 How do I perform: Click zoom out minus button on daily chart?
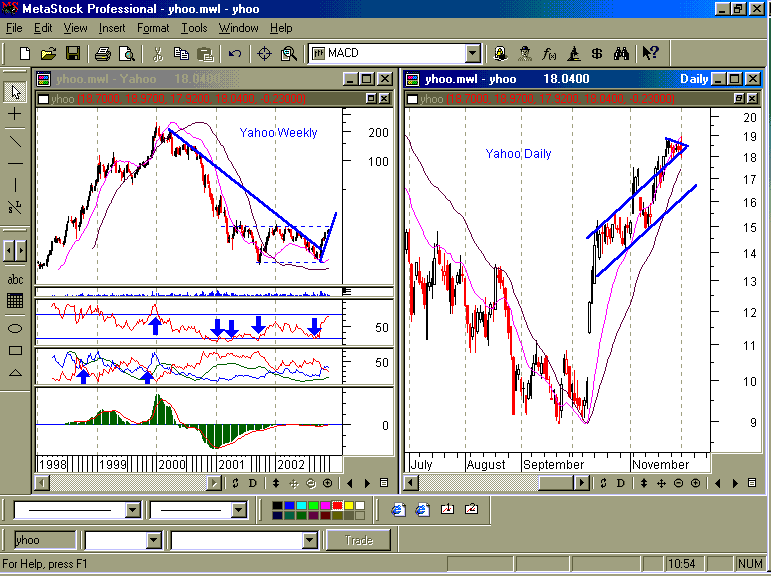(x=679, y=484)
